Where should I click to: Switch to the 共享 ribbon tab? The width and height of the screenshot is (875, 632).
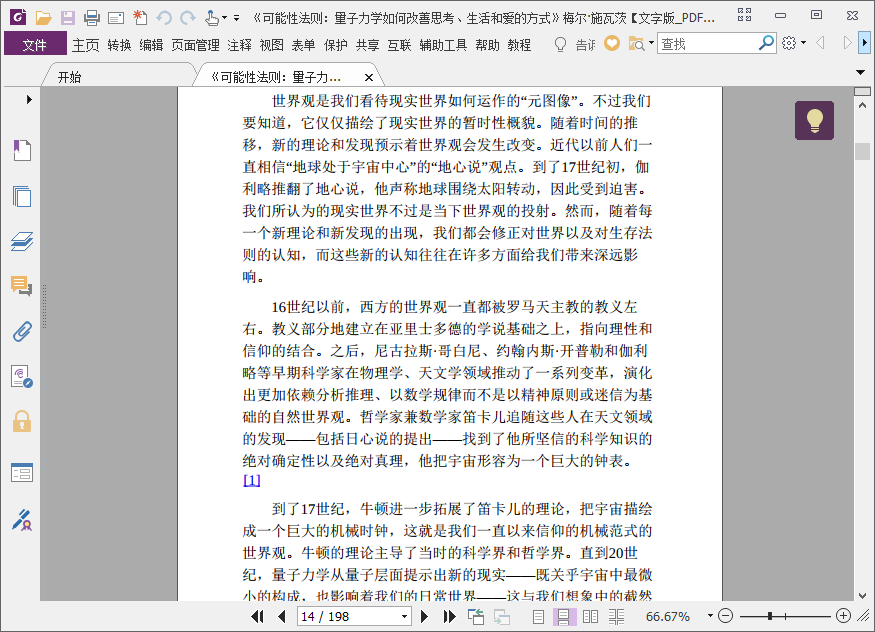(x=368, y=45)
